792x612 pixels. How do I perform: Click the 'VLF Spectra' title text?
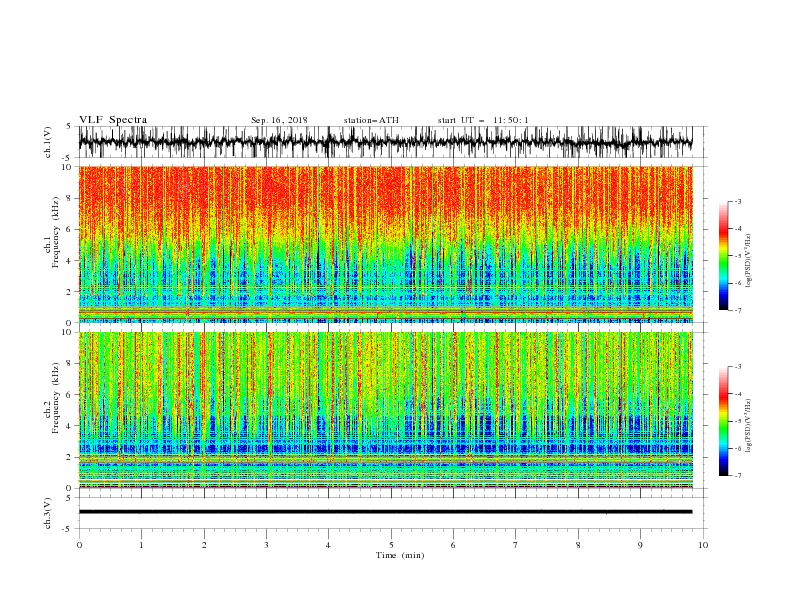[x=113, y=120]
